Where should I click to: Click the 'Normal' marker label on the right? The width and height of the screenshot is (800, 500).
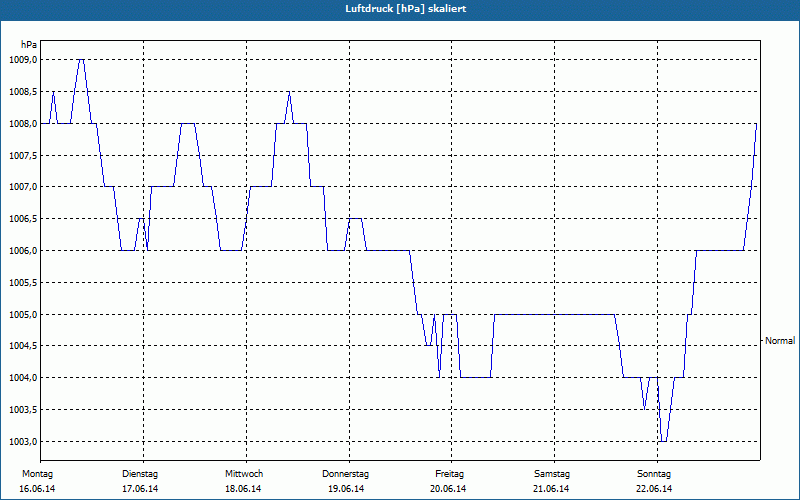[x=780, y=340]
